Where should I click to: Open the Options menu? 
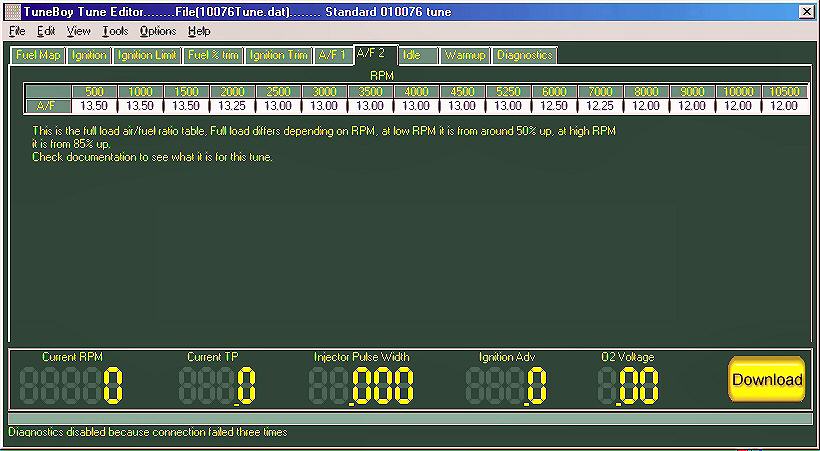coord(158,31)
